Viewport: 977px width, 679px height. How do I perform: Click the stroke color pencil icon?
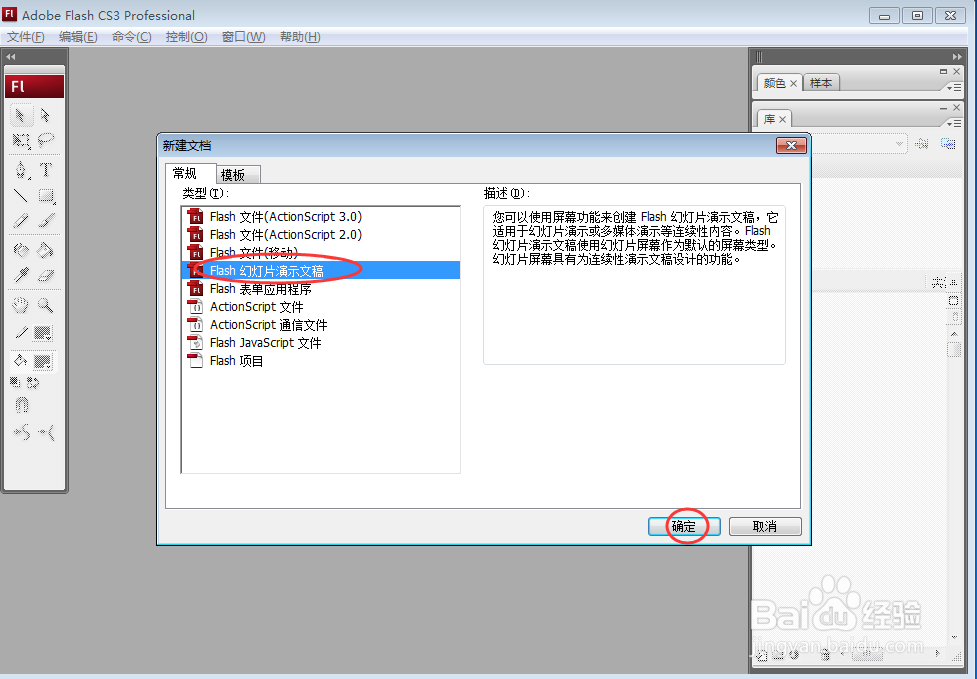click(x=21, y=333)
